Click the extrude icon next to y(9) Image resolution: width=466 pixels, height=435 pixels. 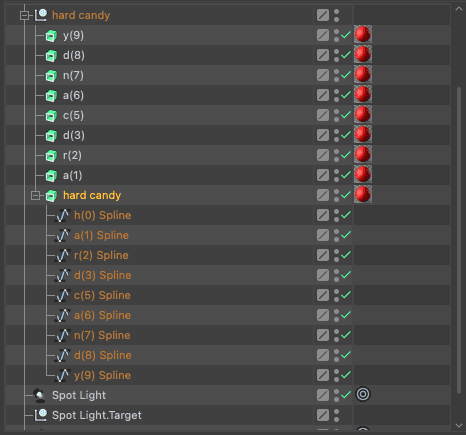[x=51, y=36]
